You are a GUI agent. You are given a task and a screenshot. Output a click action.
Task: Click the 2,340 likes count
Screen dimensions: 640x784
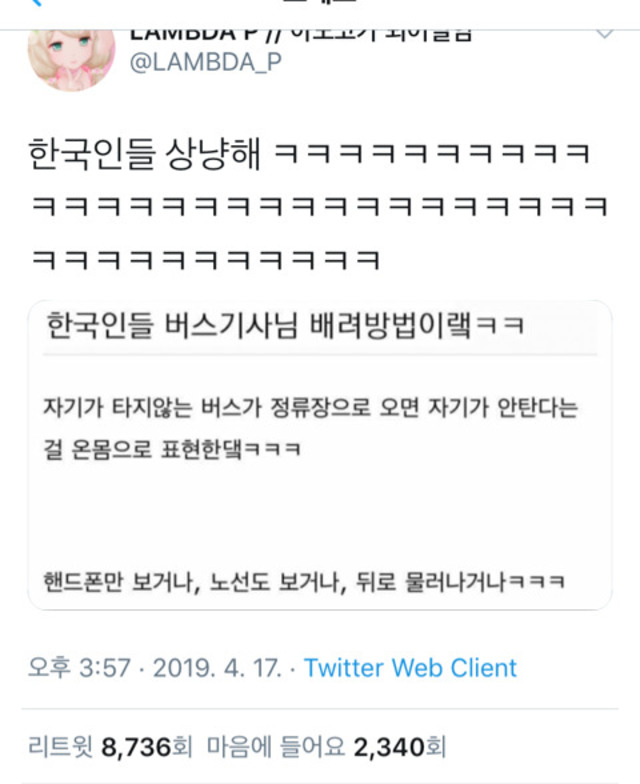(x=390, y=748)
